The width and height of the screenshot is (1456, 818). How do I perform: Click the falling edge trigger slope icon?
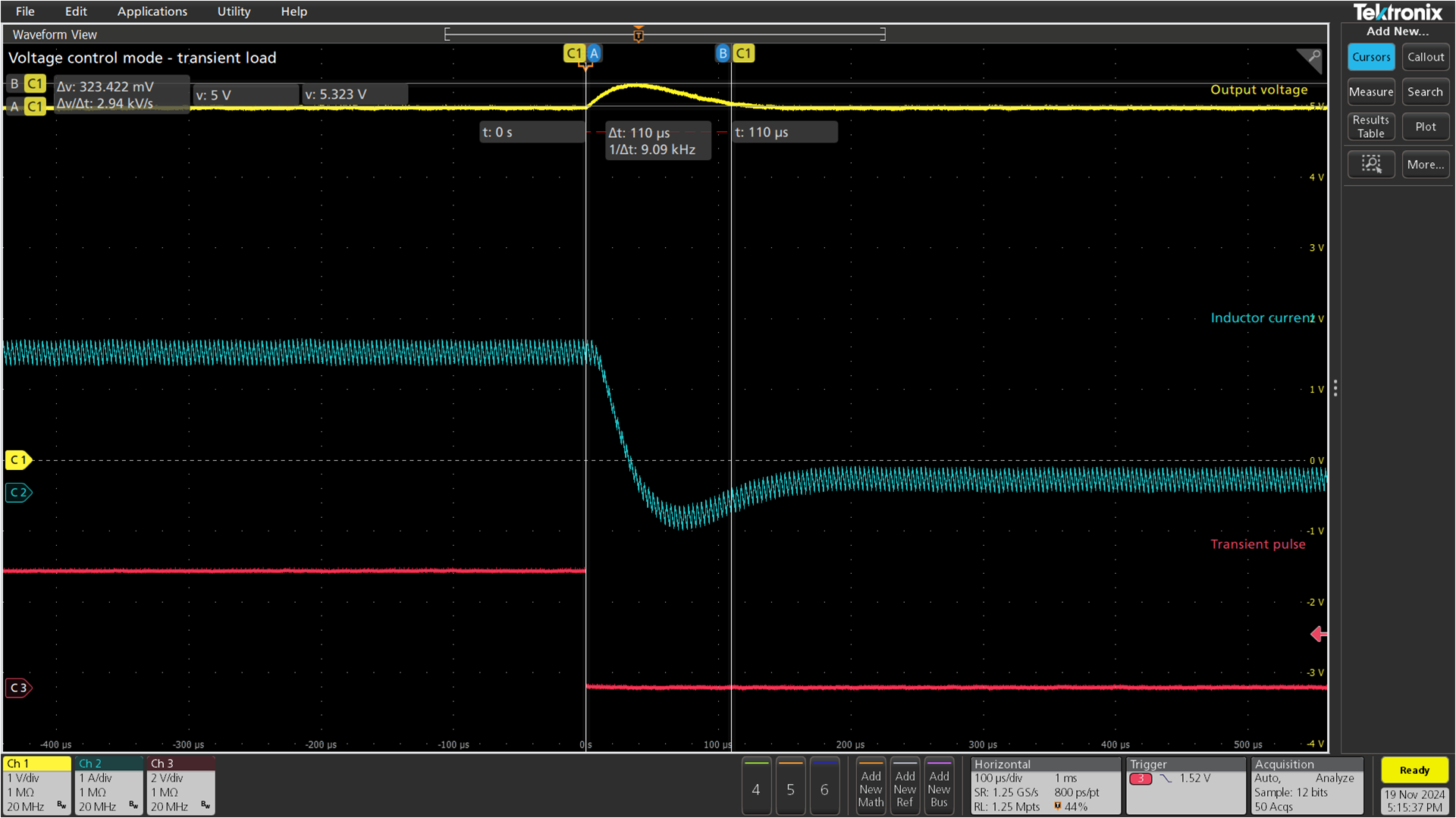click(x=1166, y=779)
